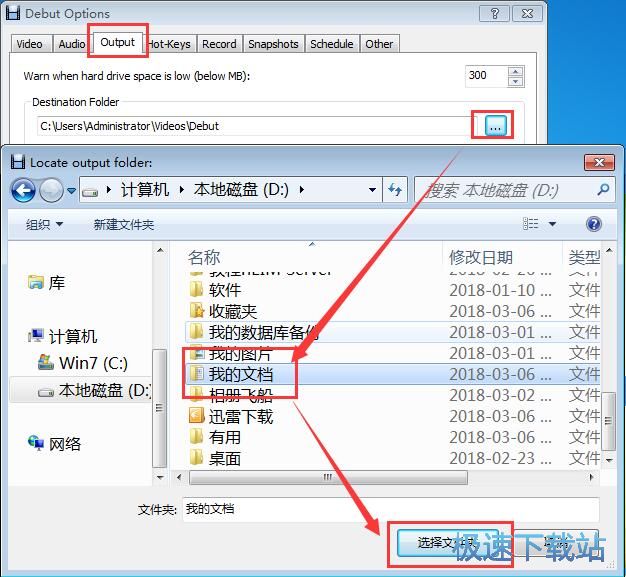Click the navigation pane scrollbar thumb
The image size is (626, 577).
point(160,408)
